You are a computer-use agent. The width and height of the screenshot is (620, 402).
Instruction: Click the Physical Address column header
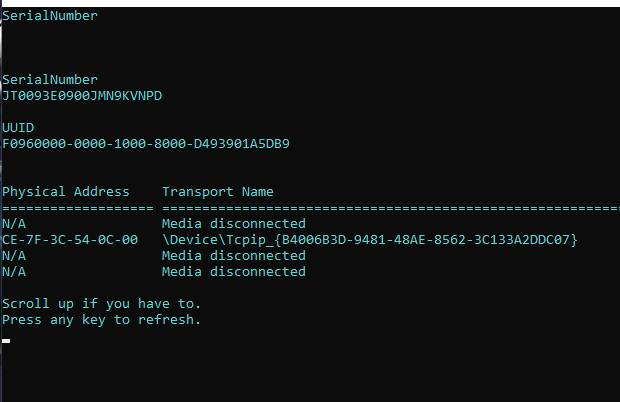tap(66, 192)
